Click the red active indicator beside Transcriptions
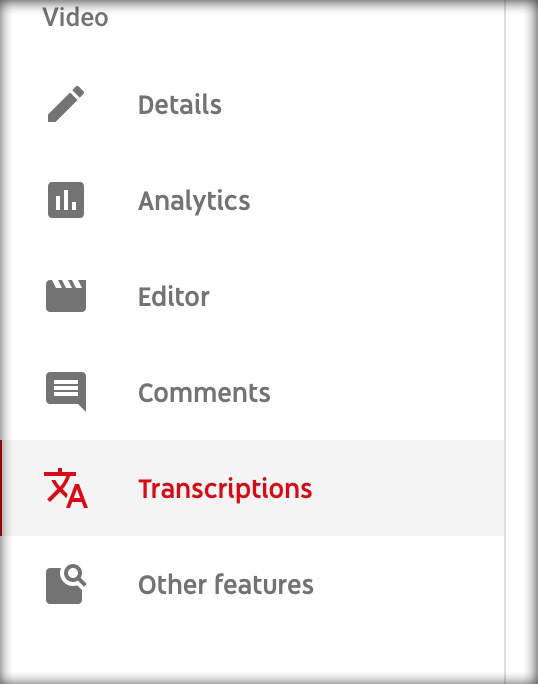This screenshot has width=538, height=684. 1,488
